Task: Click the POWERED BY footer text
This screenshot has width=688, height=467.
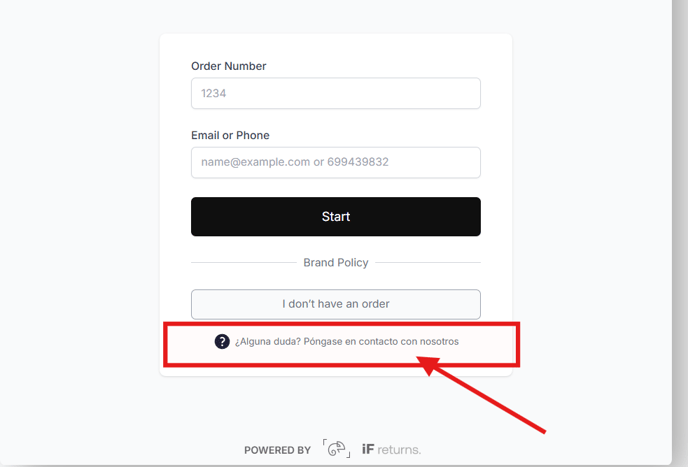Action: pos(277,450)
